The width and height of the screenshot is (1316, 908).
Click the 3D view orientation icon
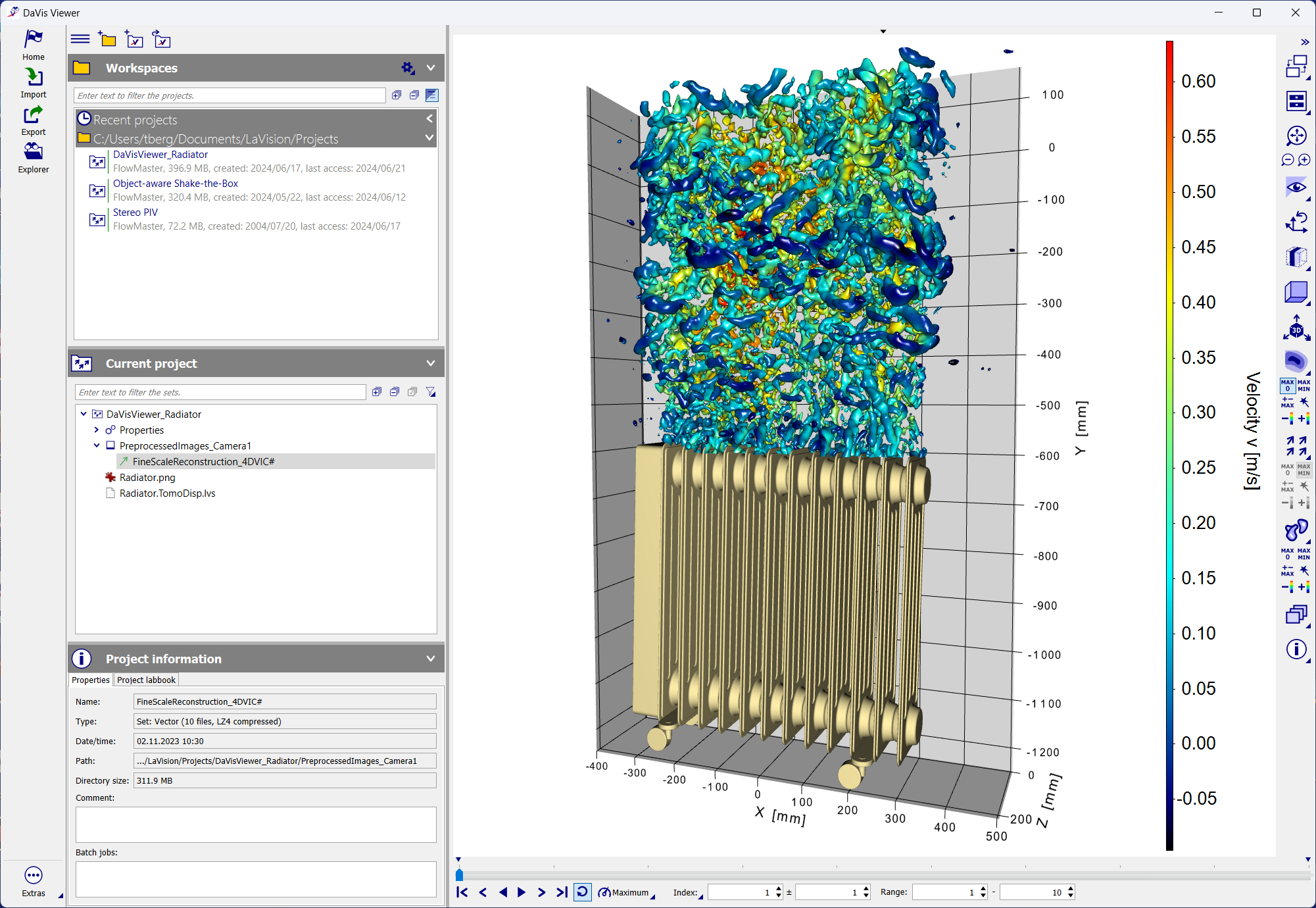pyautogui.click(x=1296, y=328)
